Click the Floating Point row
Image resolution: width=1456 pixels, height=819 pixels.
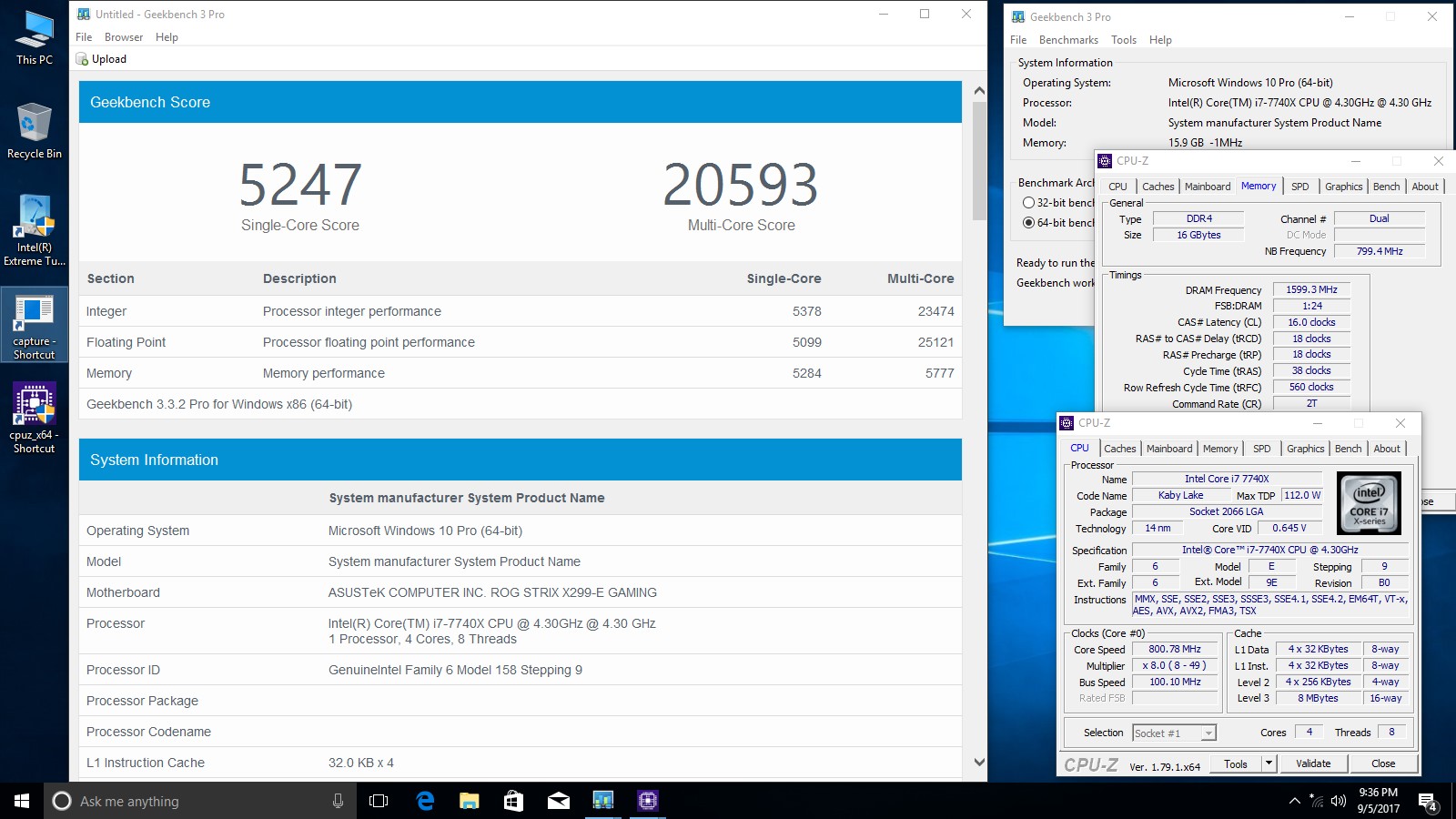tap(521, 342)
